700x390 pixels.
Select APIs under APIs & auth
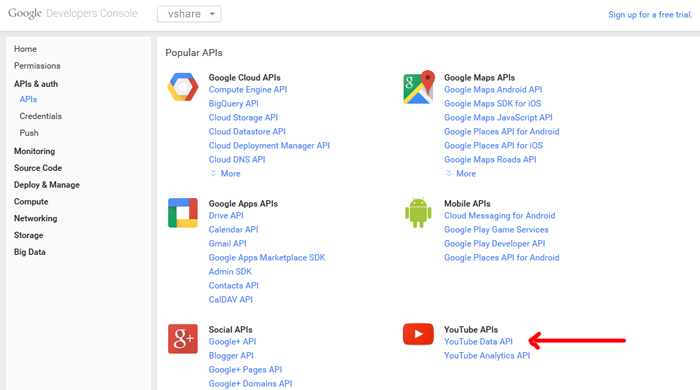[28, 100]
